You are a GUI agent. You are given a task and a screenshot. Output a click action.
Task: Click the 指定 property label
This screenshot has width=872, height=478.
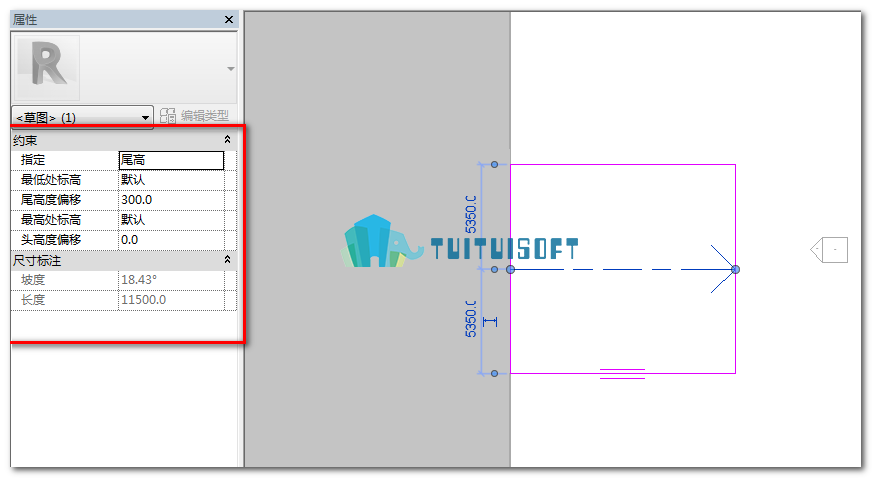33,160
